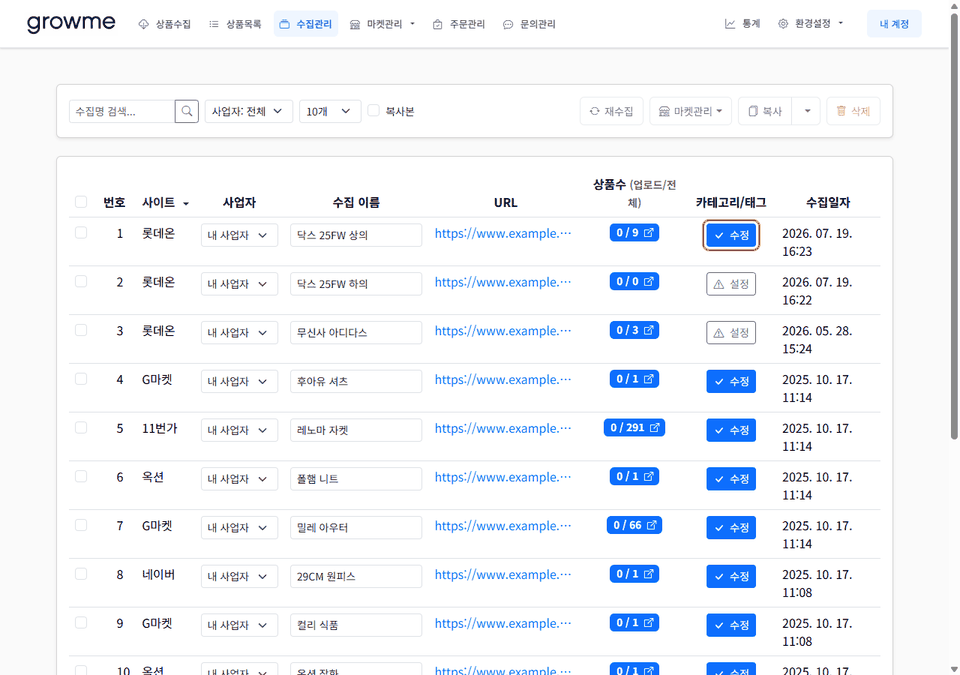960x675 pixels.
Task: Click 상품수집 download icon in nav
Action: (x=143, y=25)
